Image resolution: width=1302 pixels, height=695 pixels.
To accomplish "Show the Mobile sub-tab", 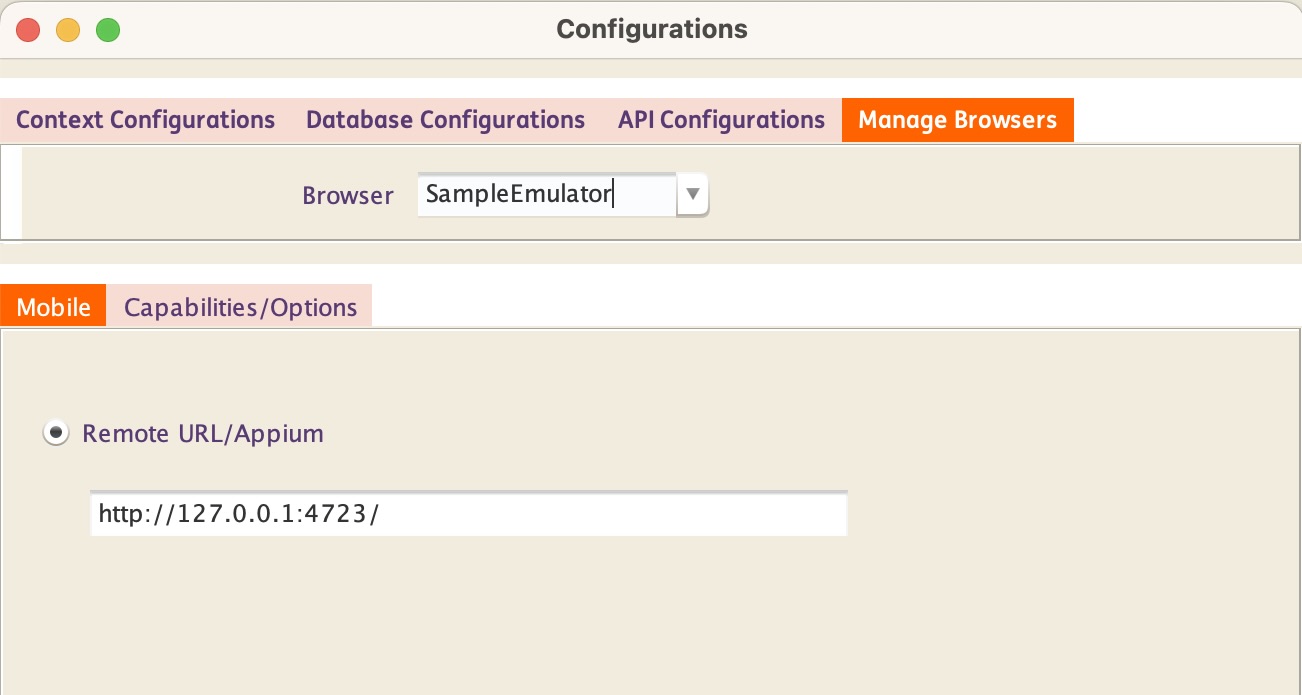I will (x=54, y=307).
